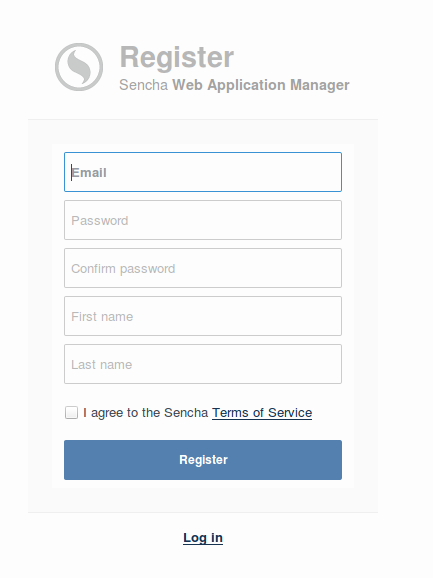
Task: Click the Sencha circular logo icon
Action: (79, 67)
